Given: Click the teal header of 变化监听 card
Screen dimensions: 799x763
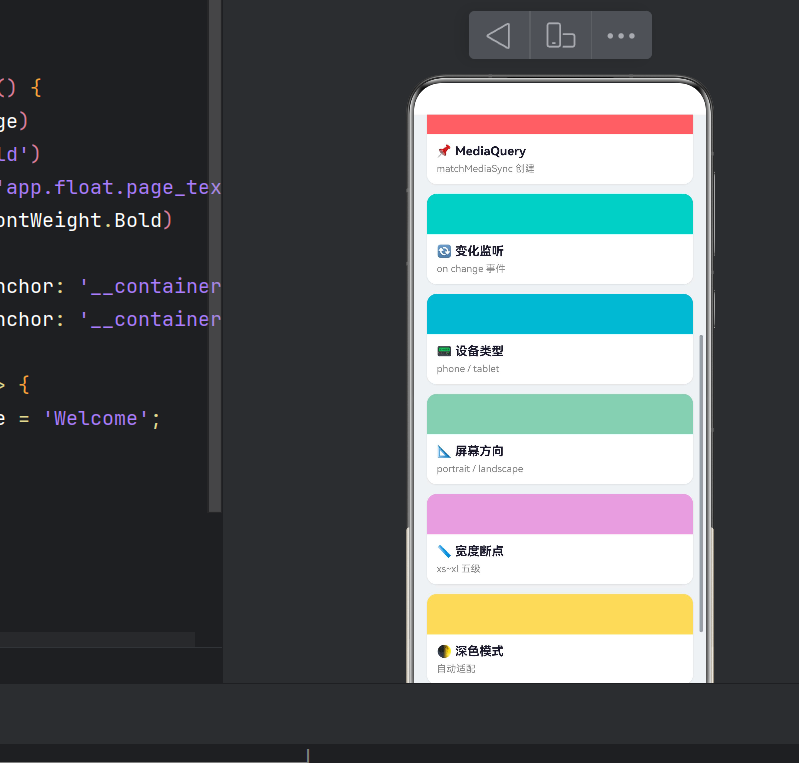Looking at the screenshot, I should [560, 214].
